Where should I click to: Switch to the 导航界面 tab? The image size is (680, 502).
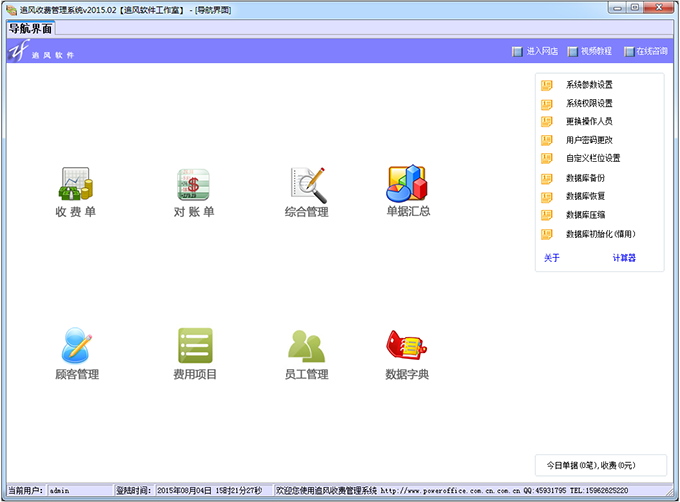click(30, 29)
